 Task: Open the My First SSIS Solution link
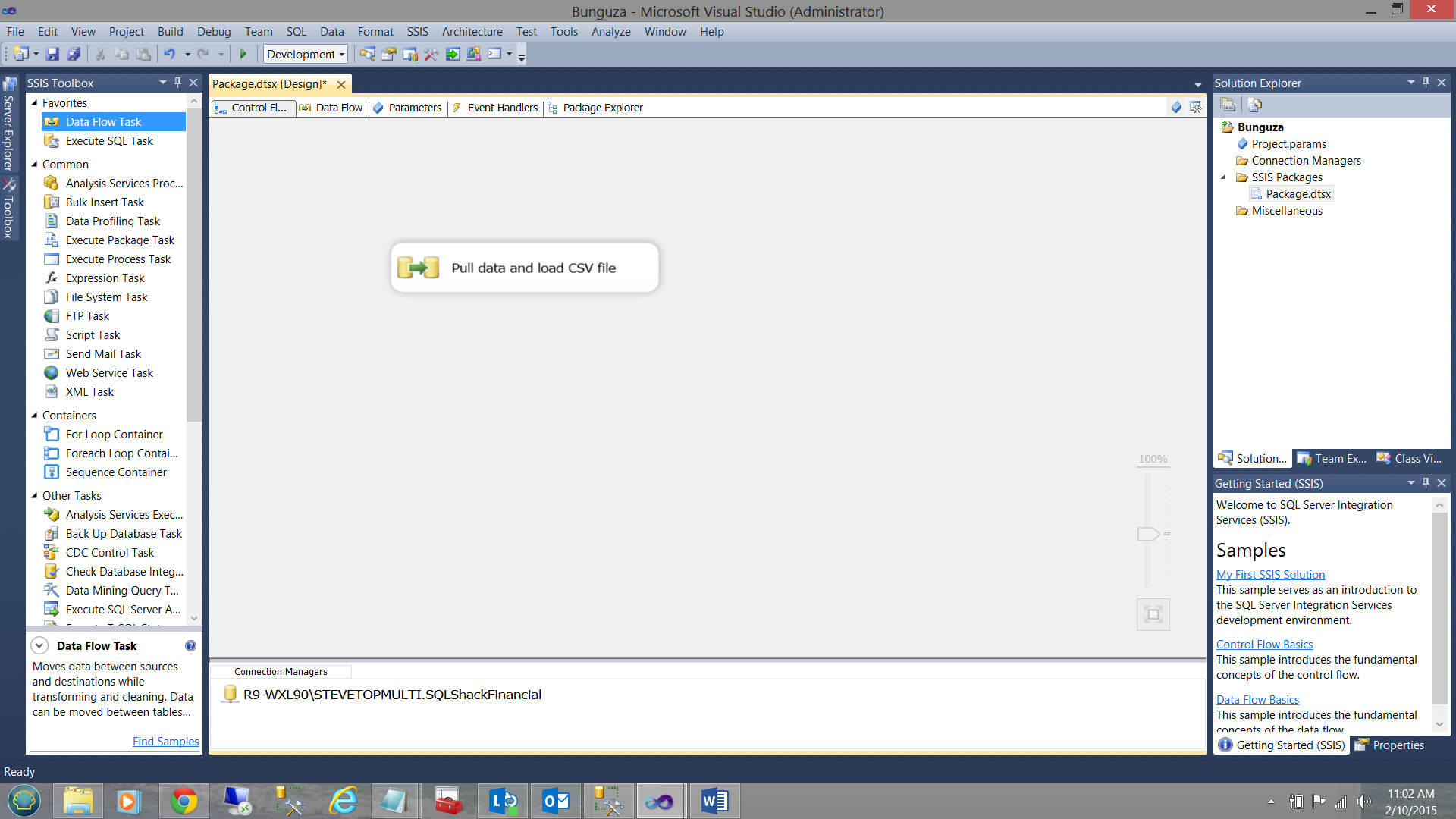click(1270, 575)
